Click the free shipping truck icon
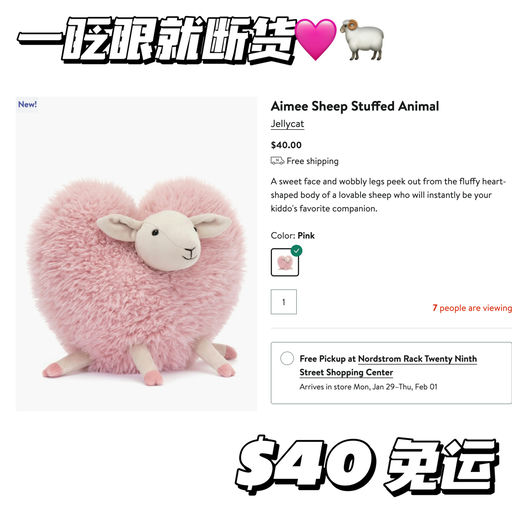The height and width of the screenshot is (512, 512). coord(277,161)
